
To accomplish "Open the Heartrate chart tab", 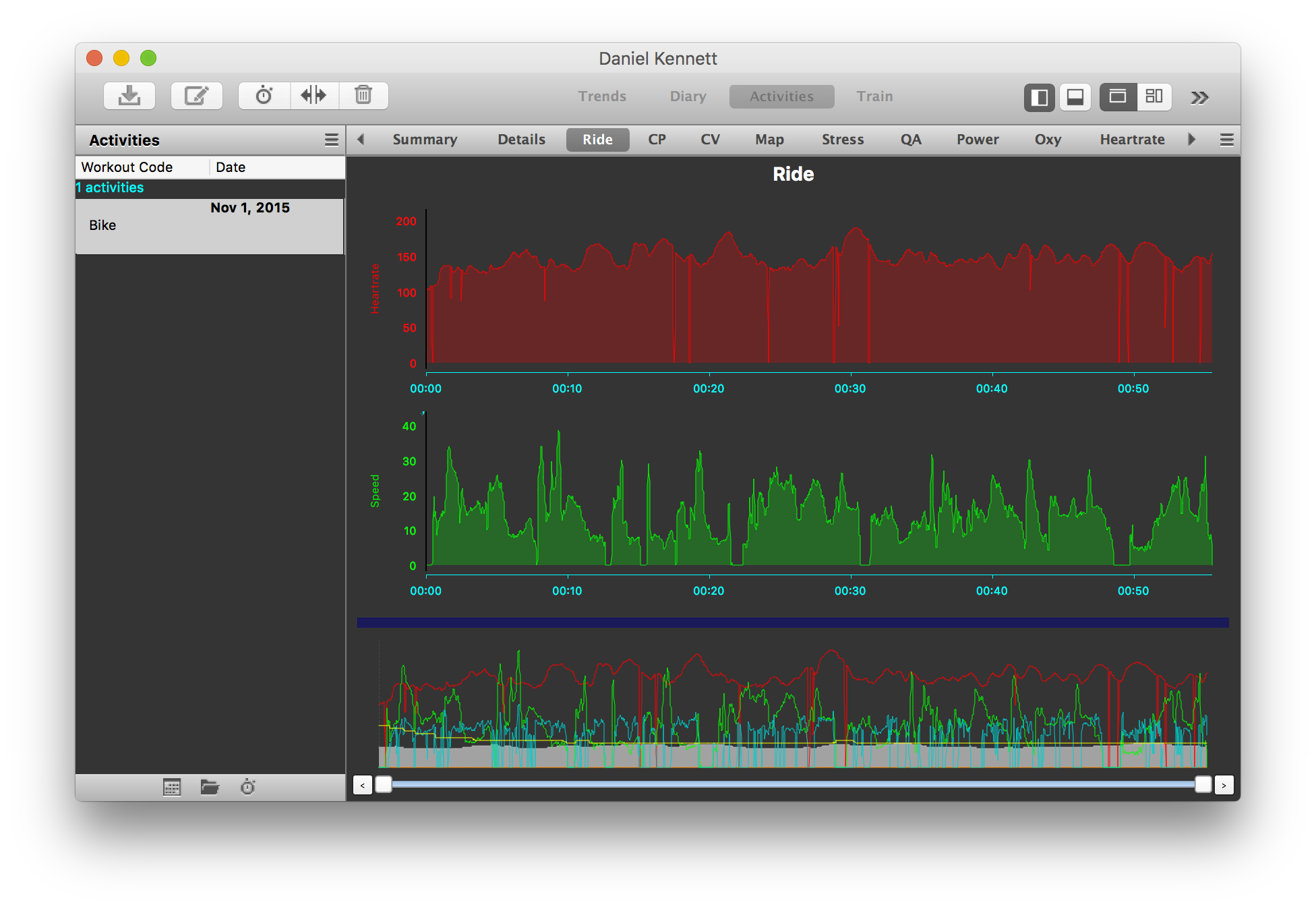I will (1132, 140).
